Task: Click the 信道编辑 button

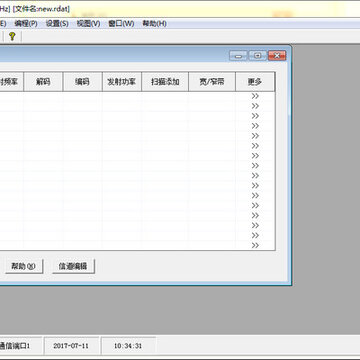Action: [73, 266]
